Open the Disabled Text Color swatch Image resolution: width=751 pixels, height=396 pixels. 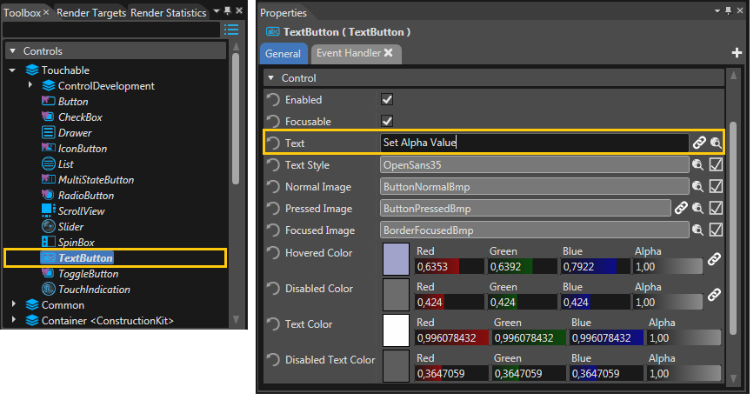396,366
